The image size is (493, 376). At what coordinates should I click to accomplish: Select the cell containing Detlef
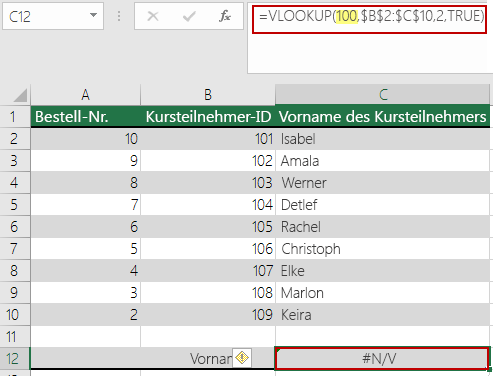[383, 205]
